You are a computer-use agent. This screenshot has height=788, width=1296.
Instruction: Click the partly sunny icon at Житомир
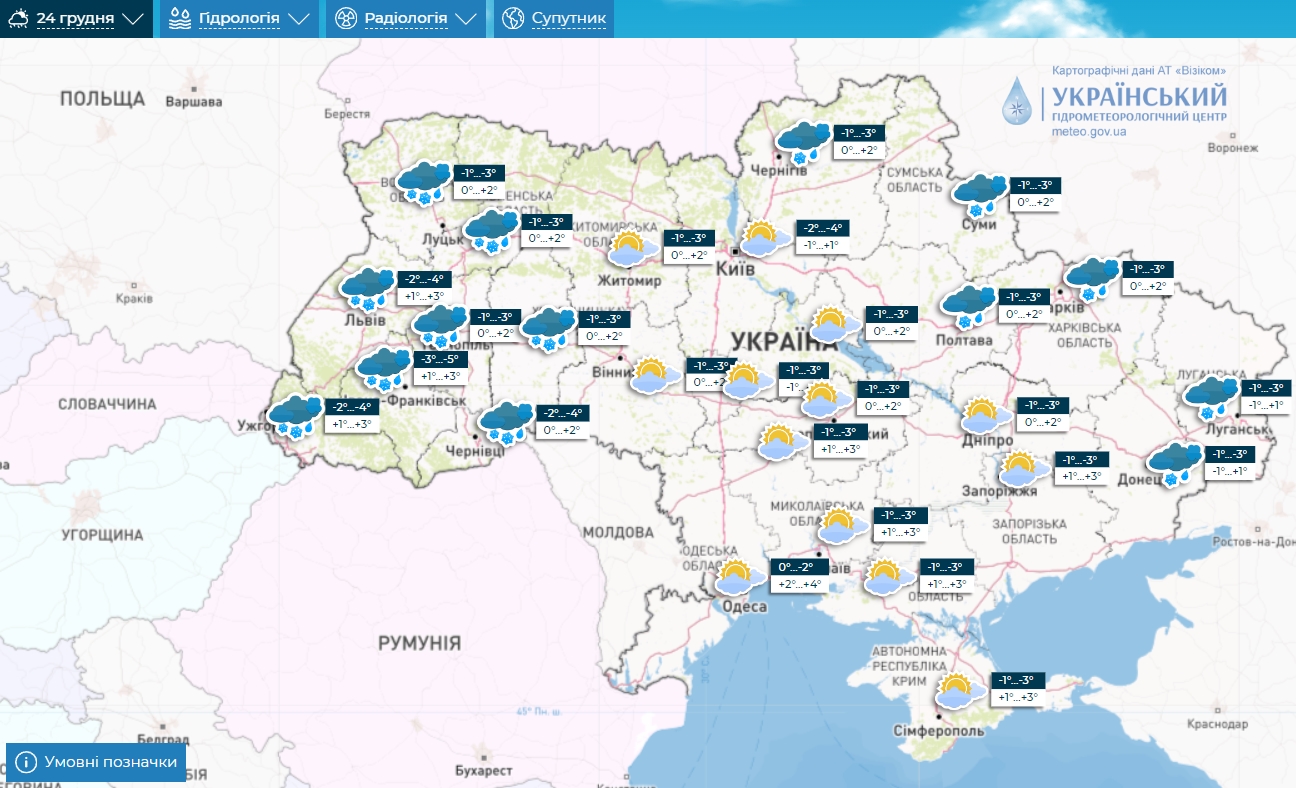point(631,248)
